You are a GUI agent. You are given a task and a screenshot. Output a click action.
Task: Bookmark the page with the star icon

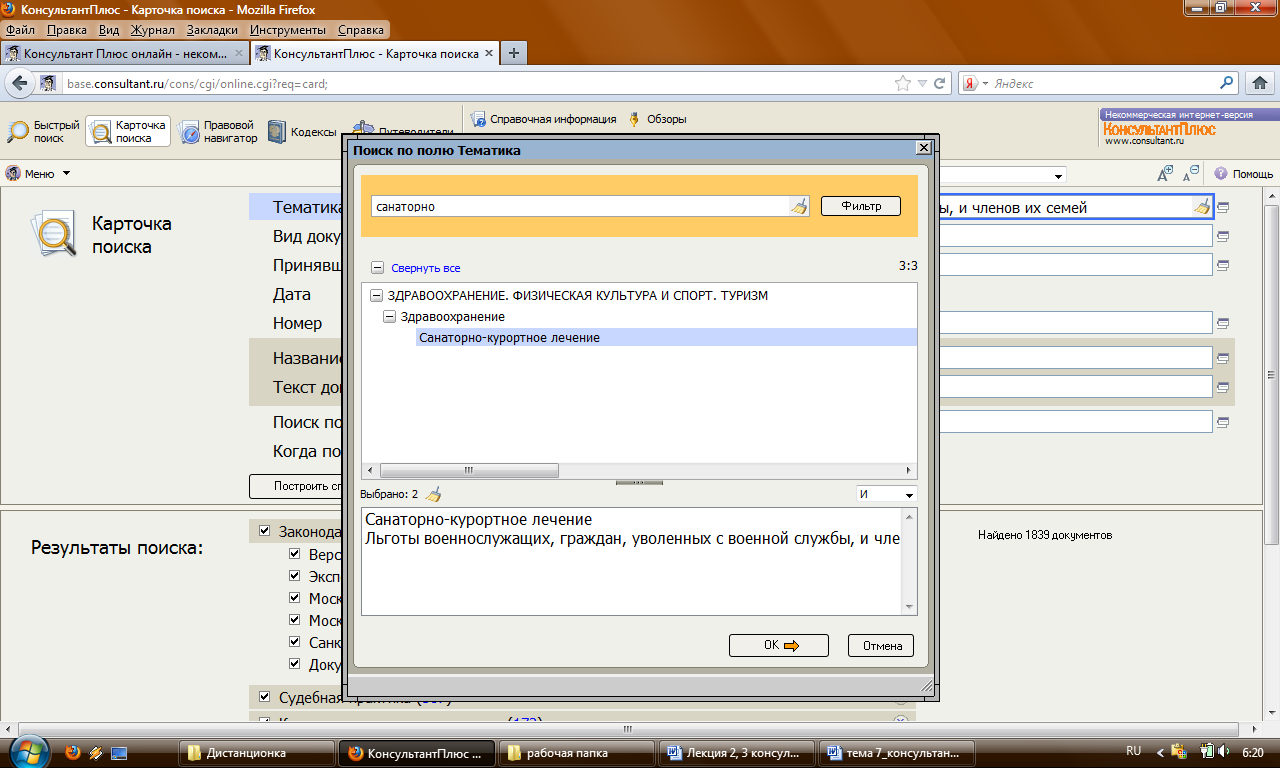[903, 84]
